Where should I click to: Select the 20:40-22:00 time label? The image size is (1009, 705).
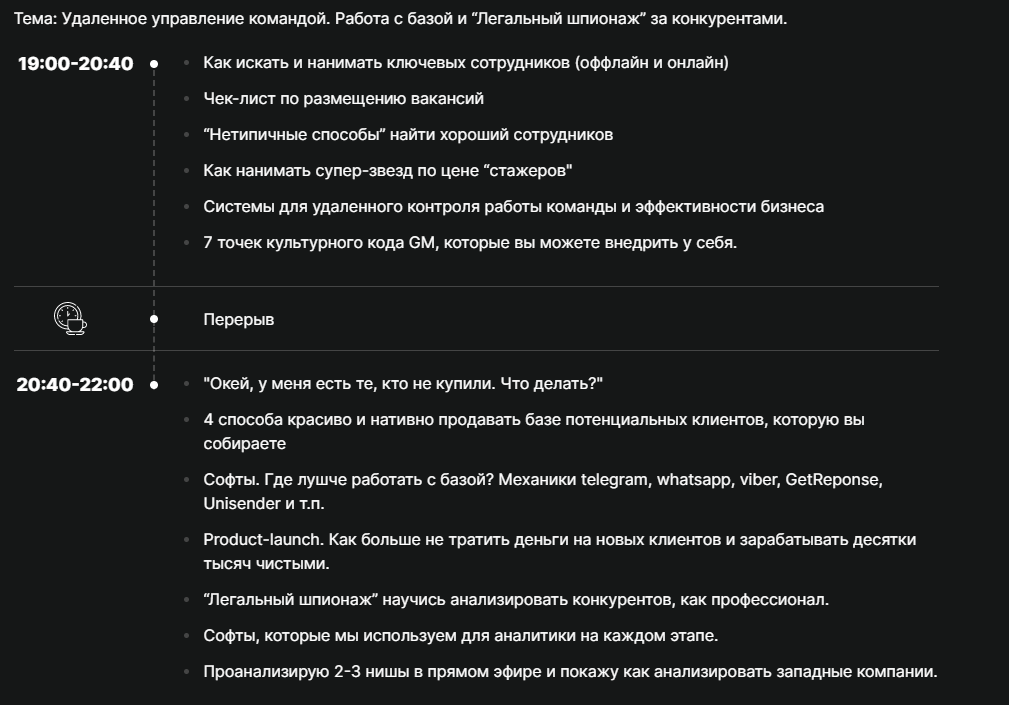(75, 385)
